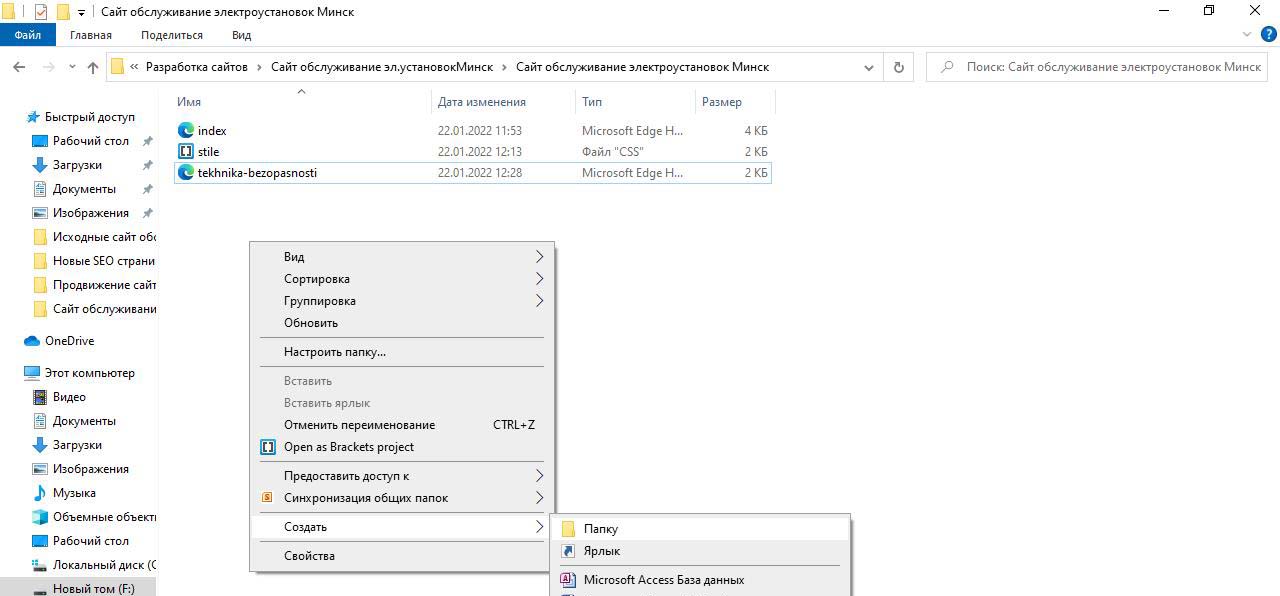This screenshot has width=1280, height=596.
Task: Click the Edge icon of tekhnika-bezopasnosti file
Action: click(185, 172)
